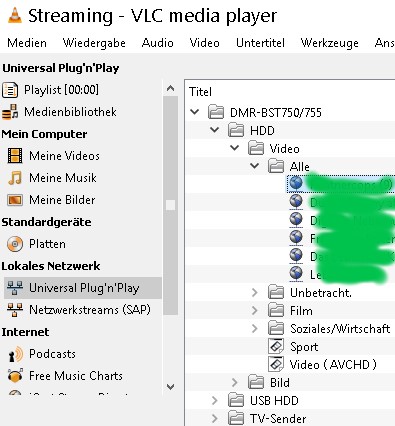
Task: Select the 'USB HDD' row text
Action: (274, 401)
